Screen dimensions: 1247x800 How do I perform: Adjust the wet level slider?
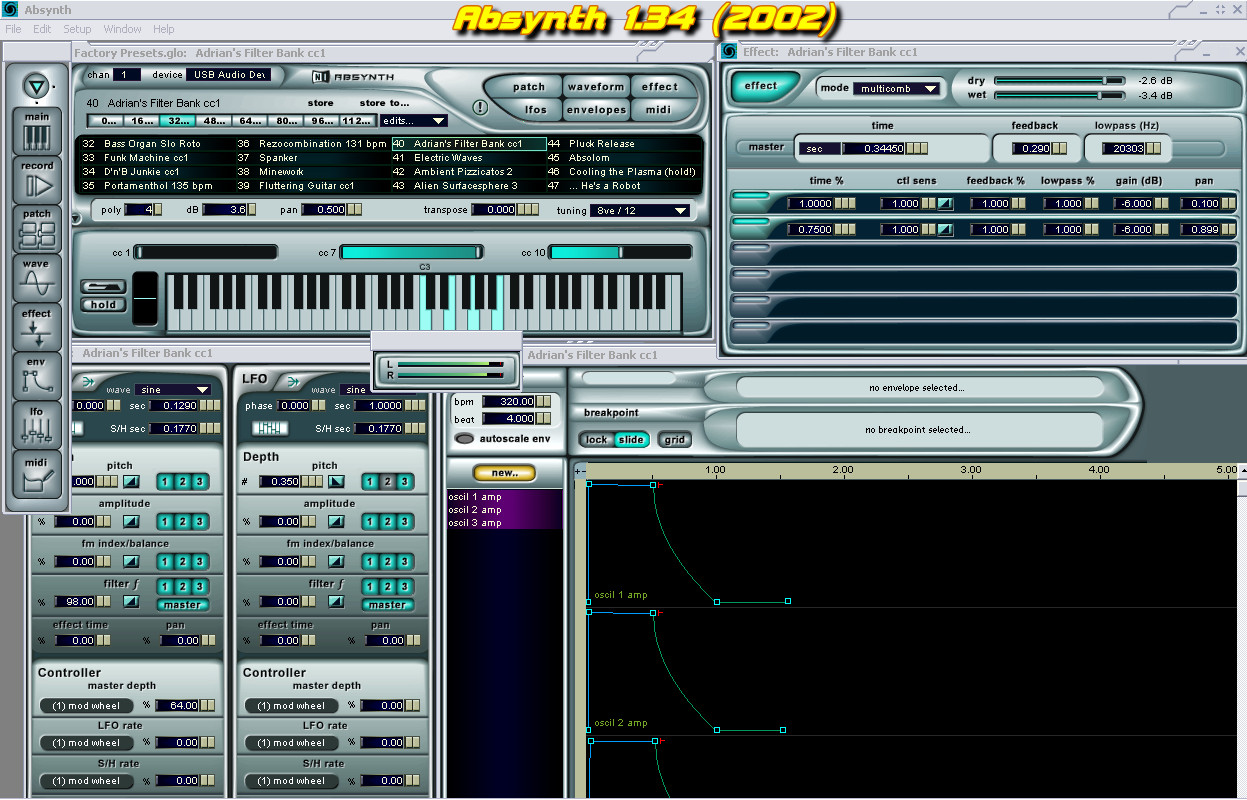click(1061, 95)
